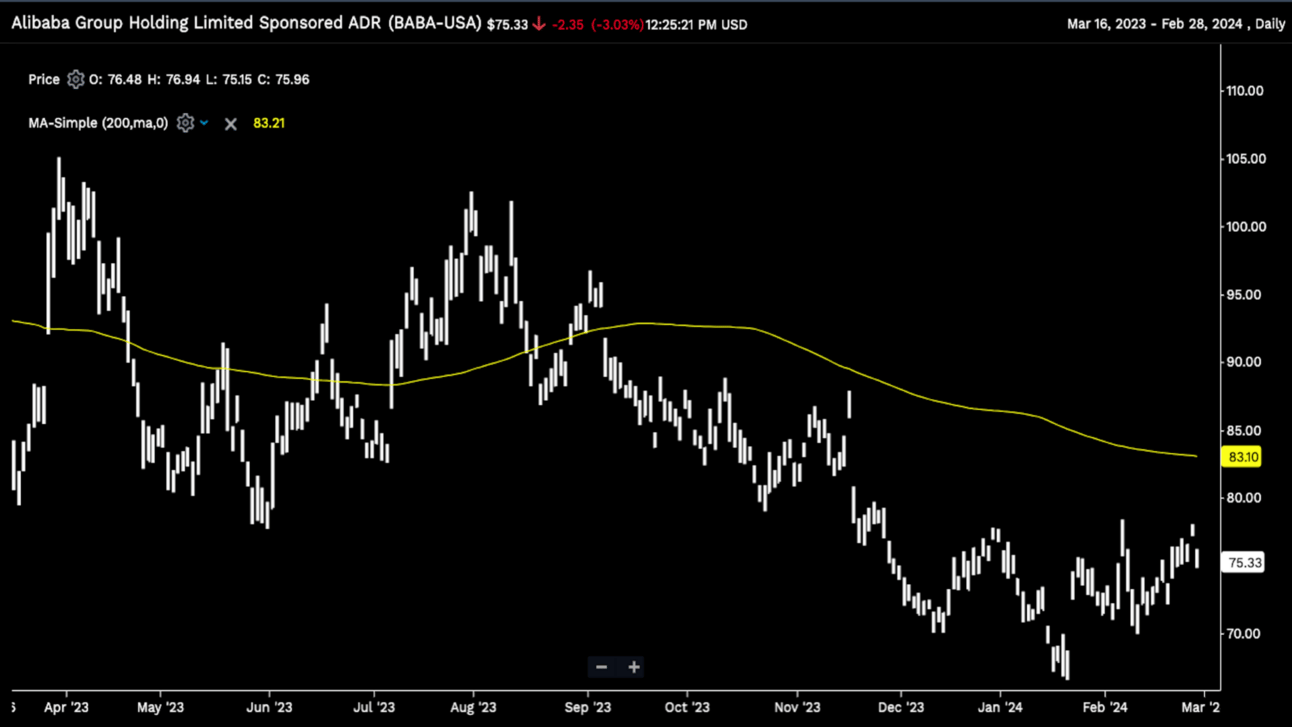Select the Nov '23 time axis label
Viewport: 1292px width, 727px height.
coord(797,707)
